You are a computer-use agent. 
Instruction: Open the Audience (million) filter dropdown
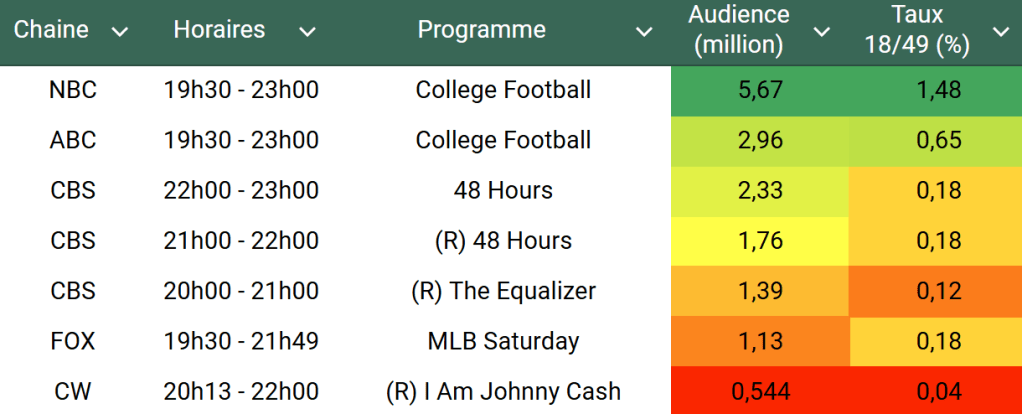click(822, 32)
